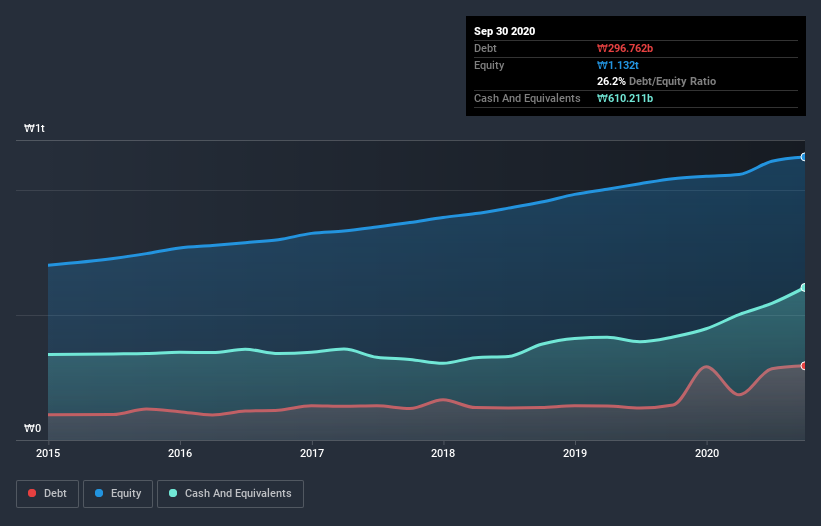Click Cash And Equivalents label in tooltip

point(527,98)
